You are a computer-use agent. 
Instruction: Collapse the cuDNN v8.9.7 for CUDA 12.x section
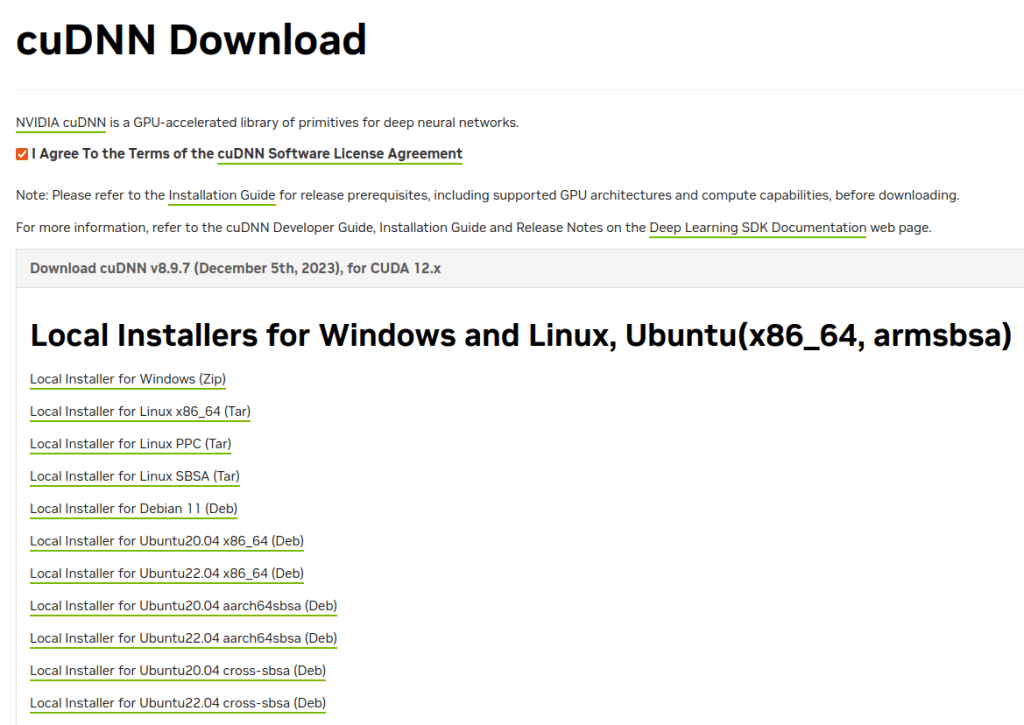[x=235, y=268]
